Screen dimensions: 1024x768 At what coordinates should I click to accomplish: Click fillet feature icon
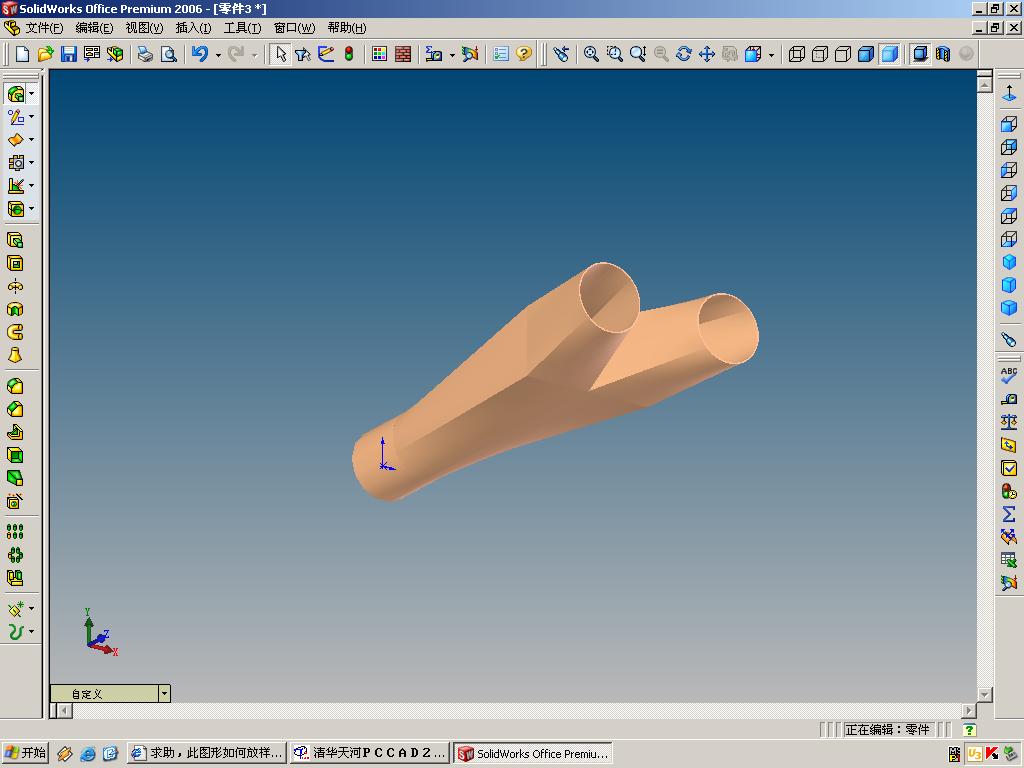tap(15, 387)
